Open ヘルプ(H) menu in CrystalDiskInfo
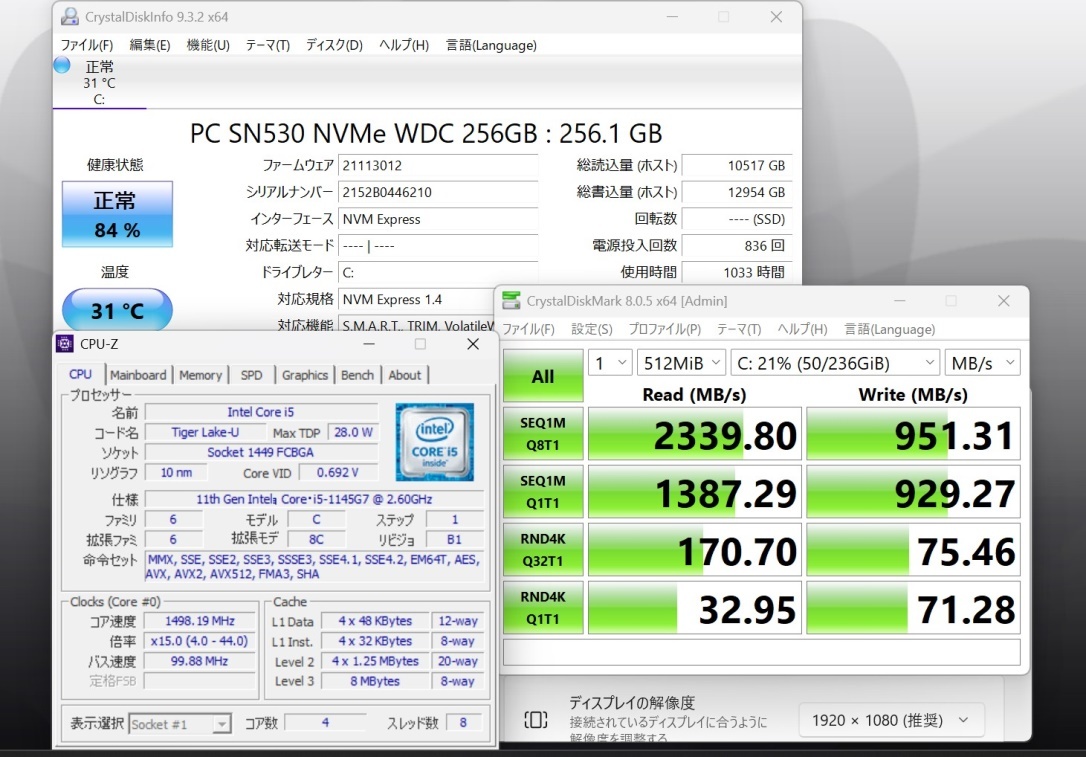 coord(404,45)
